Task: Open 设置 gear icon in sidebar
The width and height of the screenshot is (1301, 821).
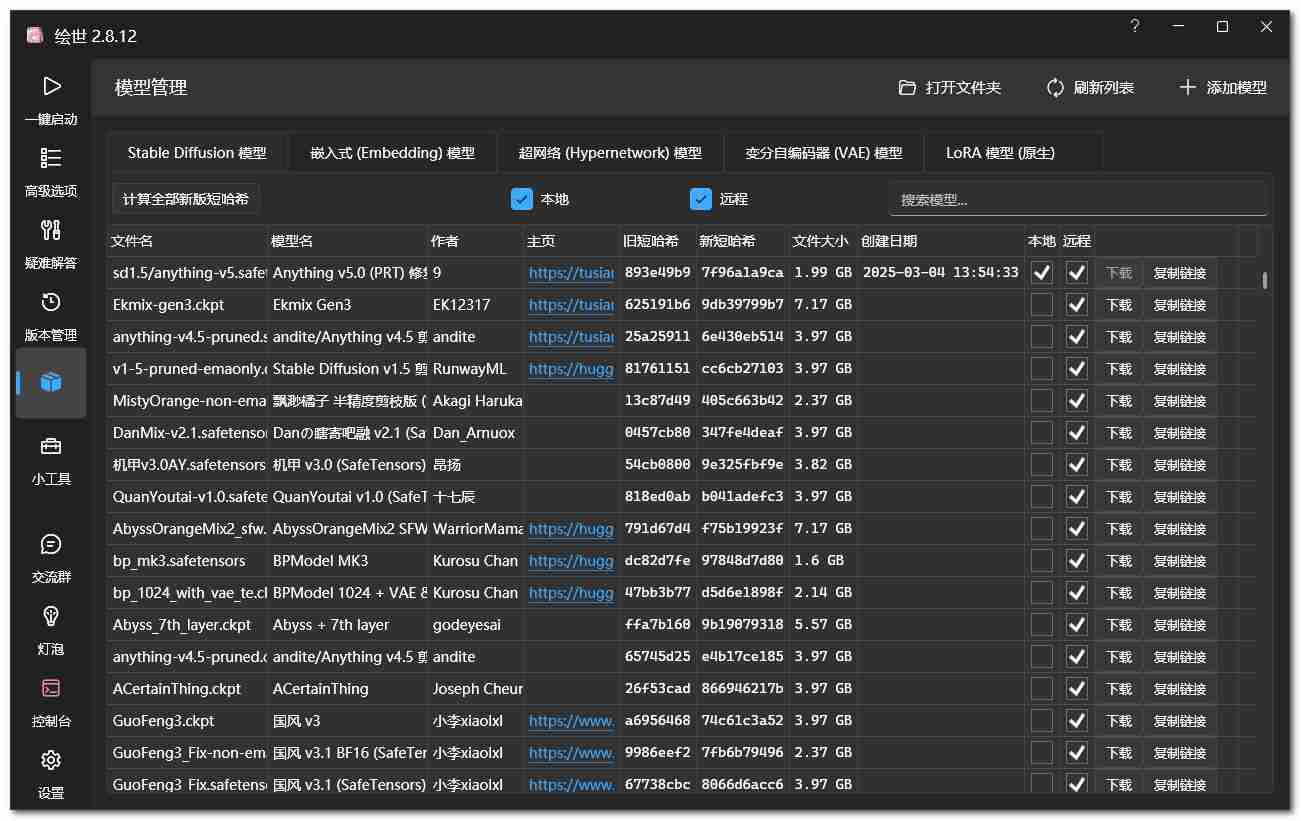Action: tap(51, 762)
